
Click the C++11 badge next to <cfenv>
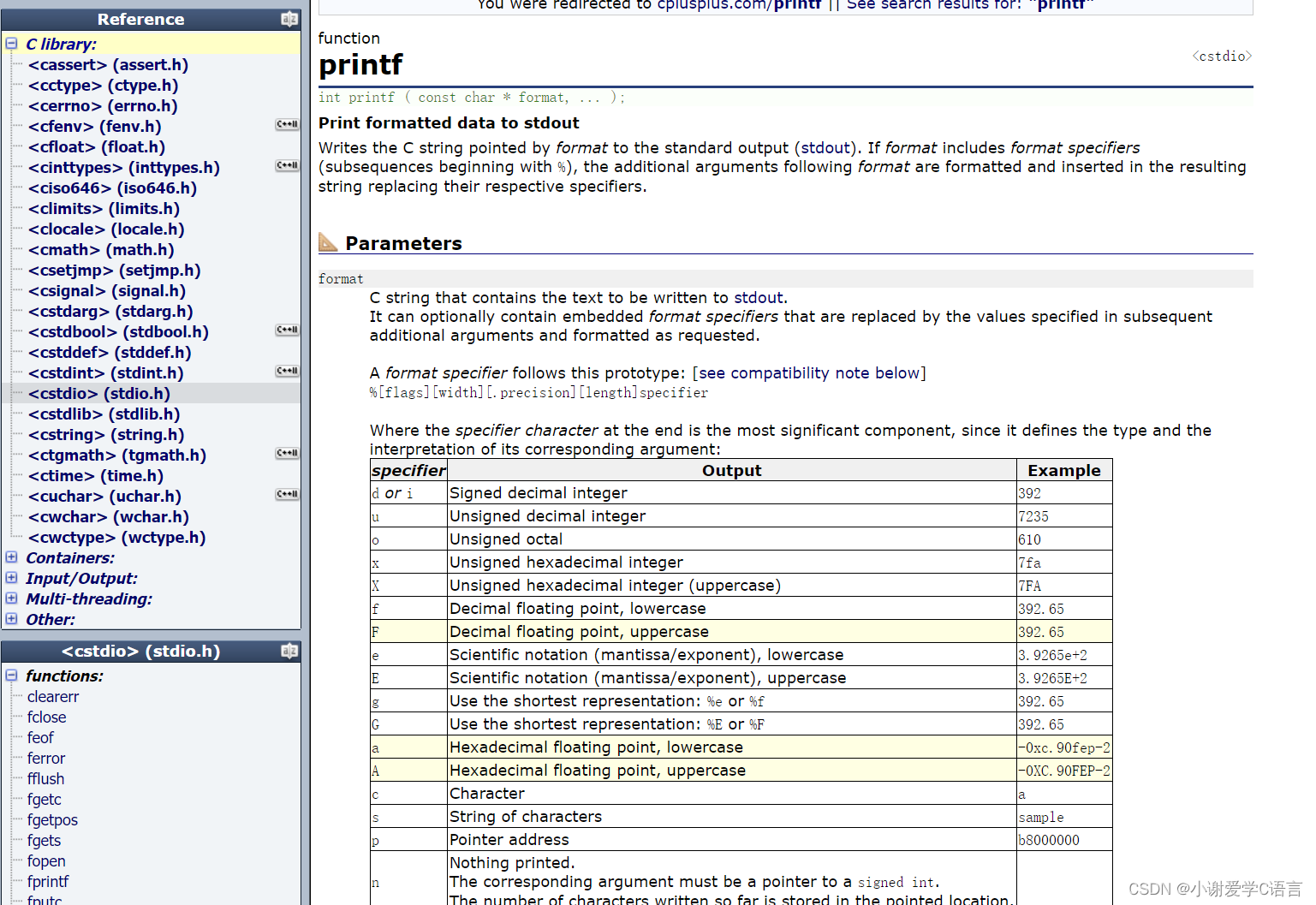pyautogui.click(x=287, y=125)
